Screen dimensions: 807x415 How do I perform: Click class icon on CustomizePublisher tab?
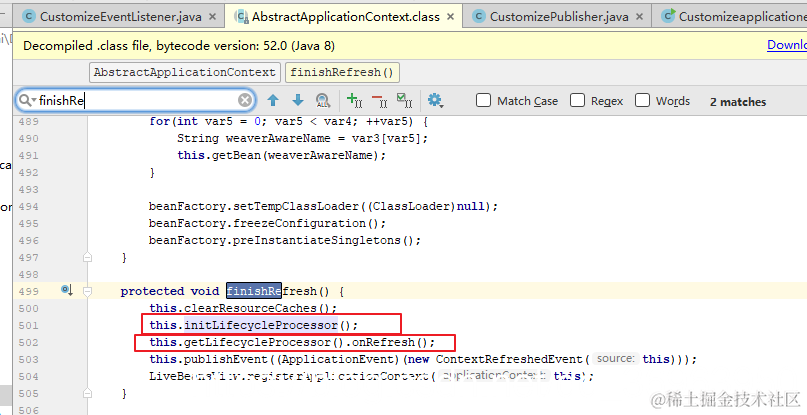pyautogui.click(x=479, y=16)
